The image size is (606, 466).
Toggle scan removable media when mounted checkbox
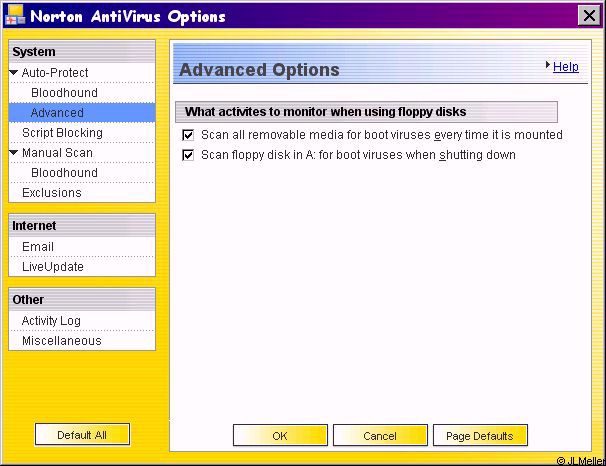[188, 135]
